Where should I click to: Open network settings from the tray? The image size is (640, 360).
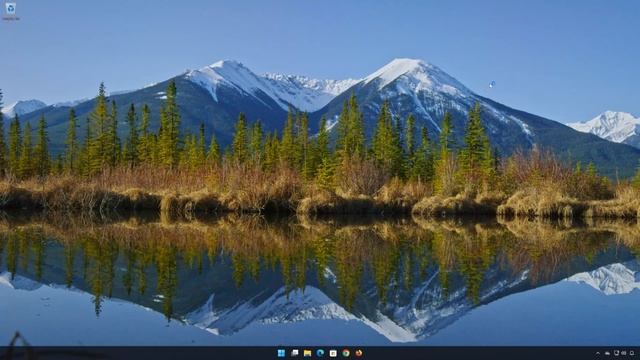[616, 353]
